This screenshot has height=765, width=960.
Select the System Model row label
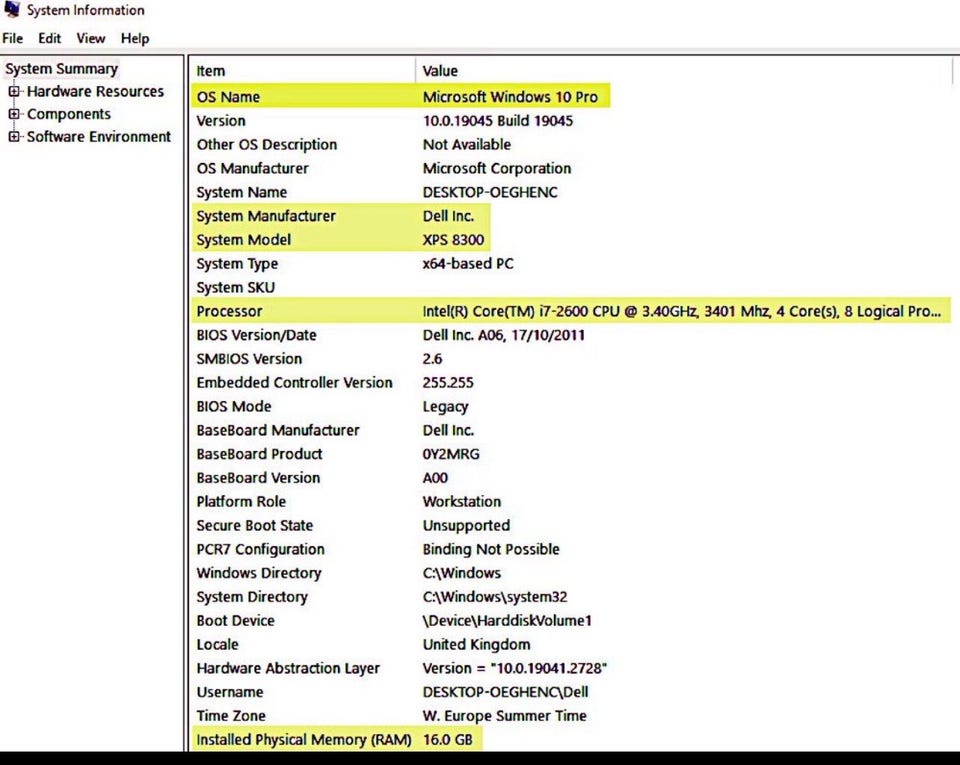(x=244, y=240)
